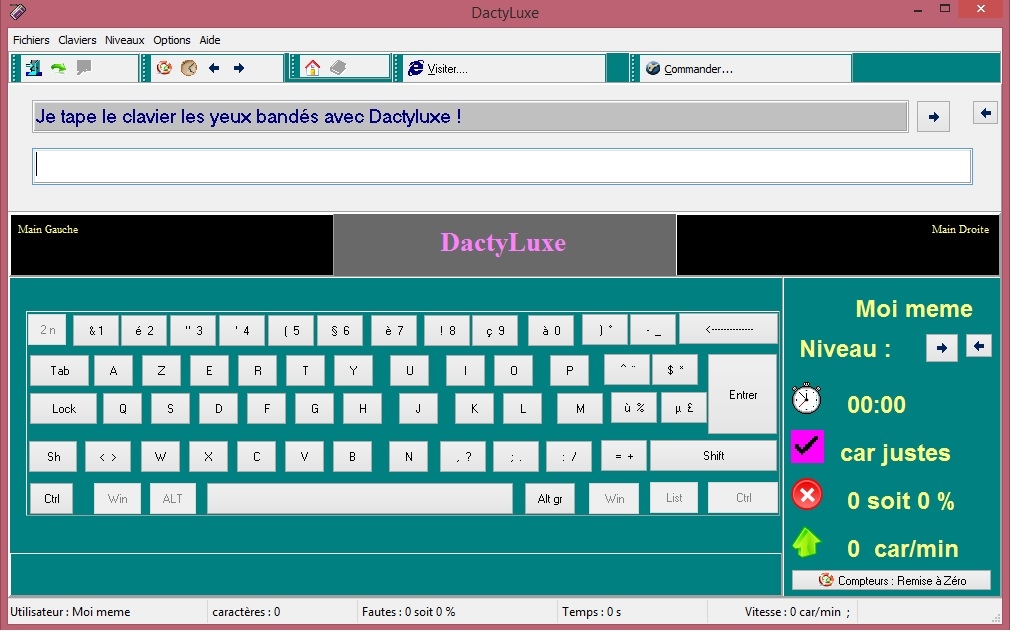The width and height of the screenshot is (1010, 632).
Task: Open the Fichiers menu
Action: point(31,40)
